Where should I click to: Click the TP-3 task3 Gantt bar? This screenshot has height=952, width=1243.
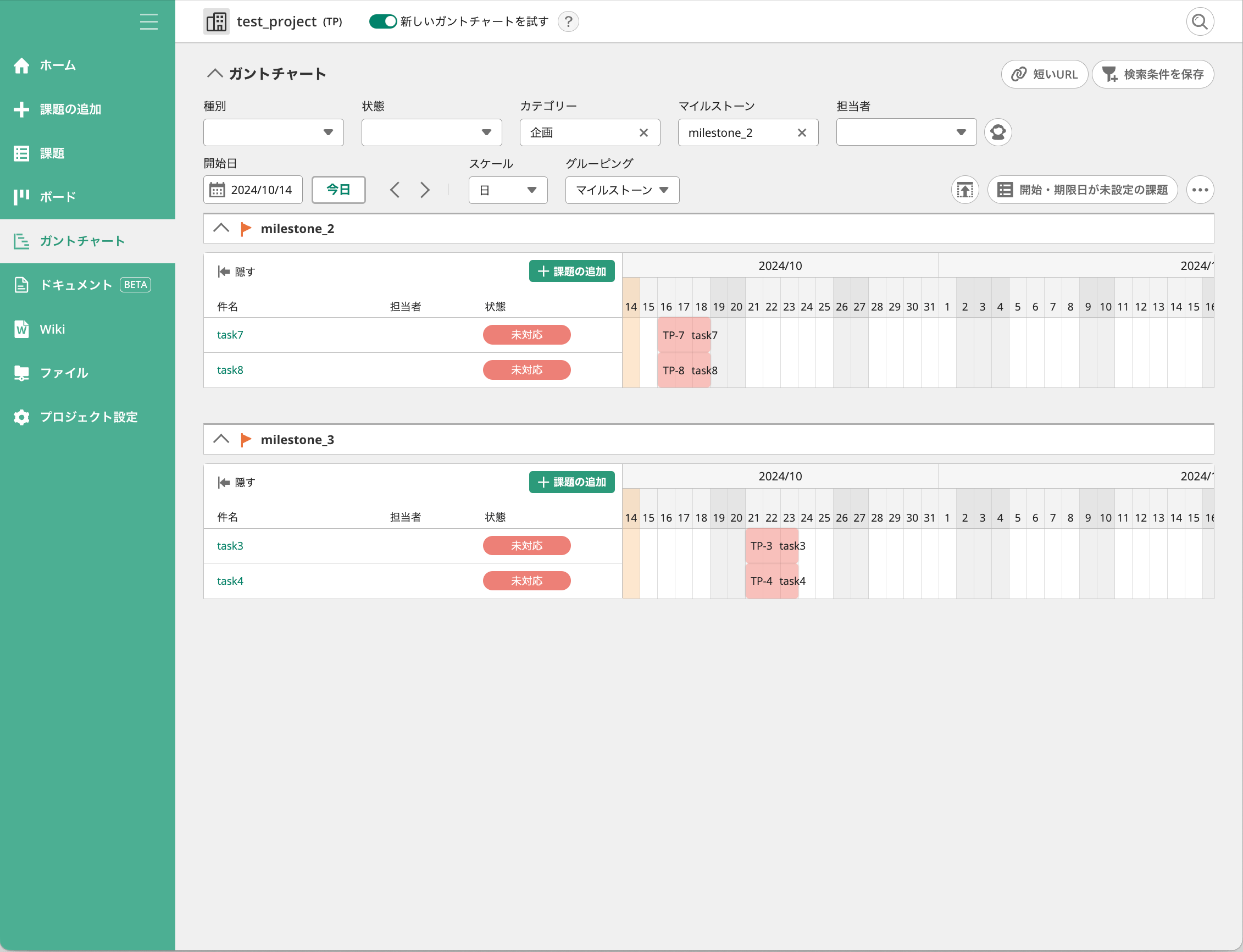pos(771,546)
